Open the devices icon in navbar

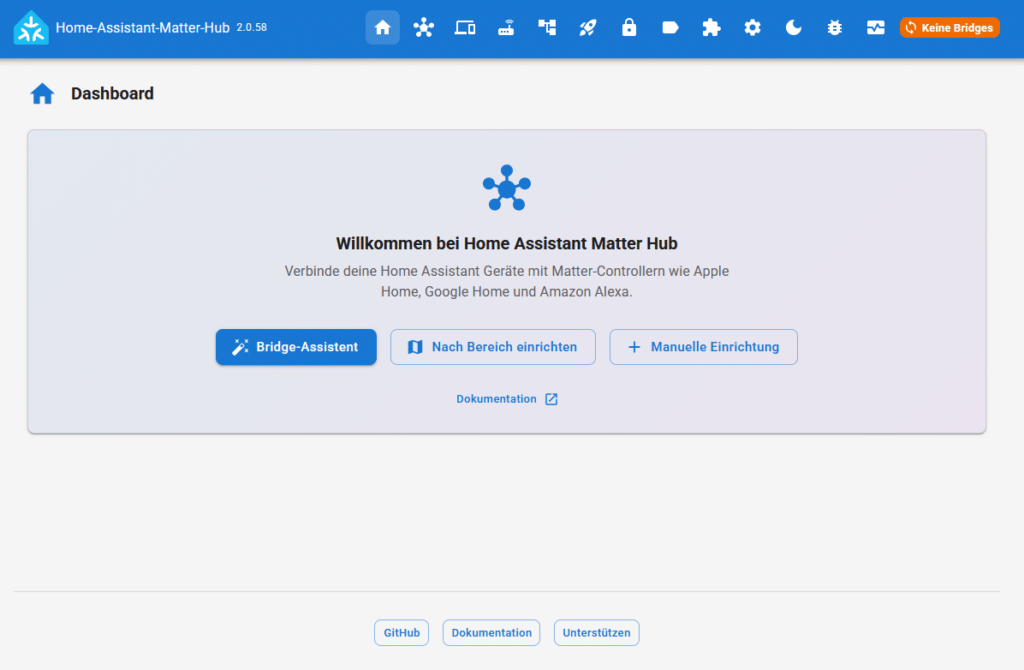pos(464,27)
